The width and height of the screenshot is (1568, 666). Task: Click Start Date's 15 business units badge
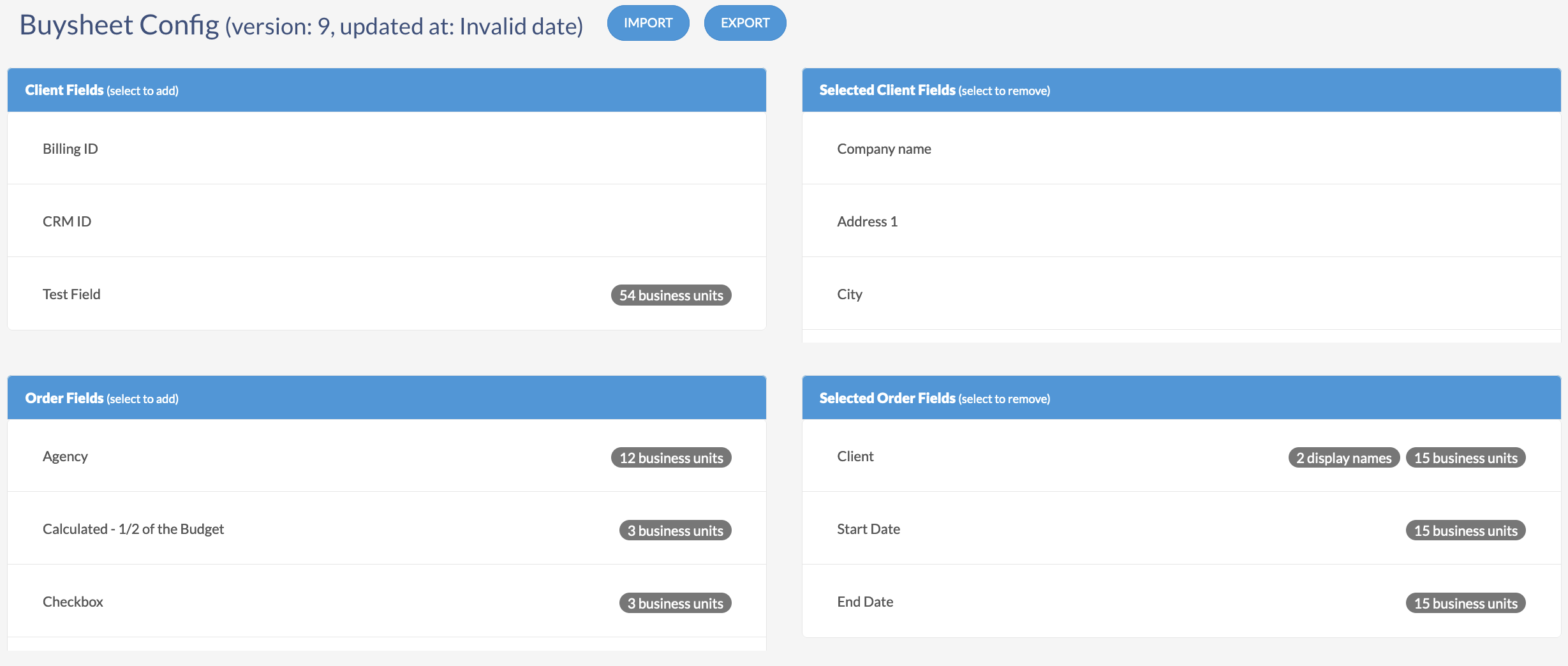coord(1466,531)
